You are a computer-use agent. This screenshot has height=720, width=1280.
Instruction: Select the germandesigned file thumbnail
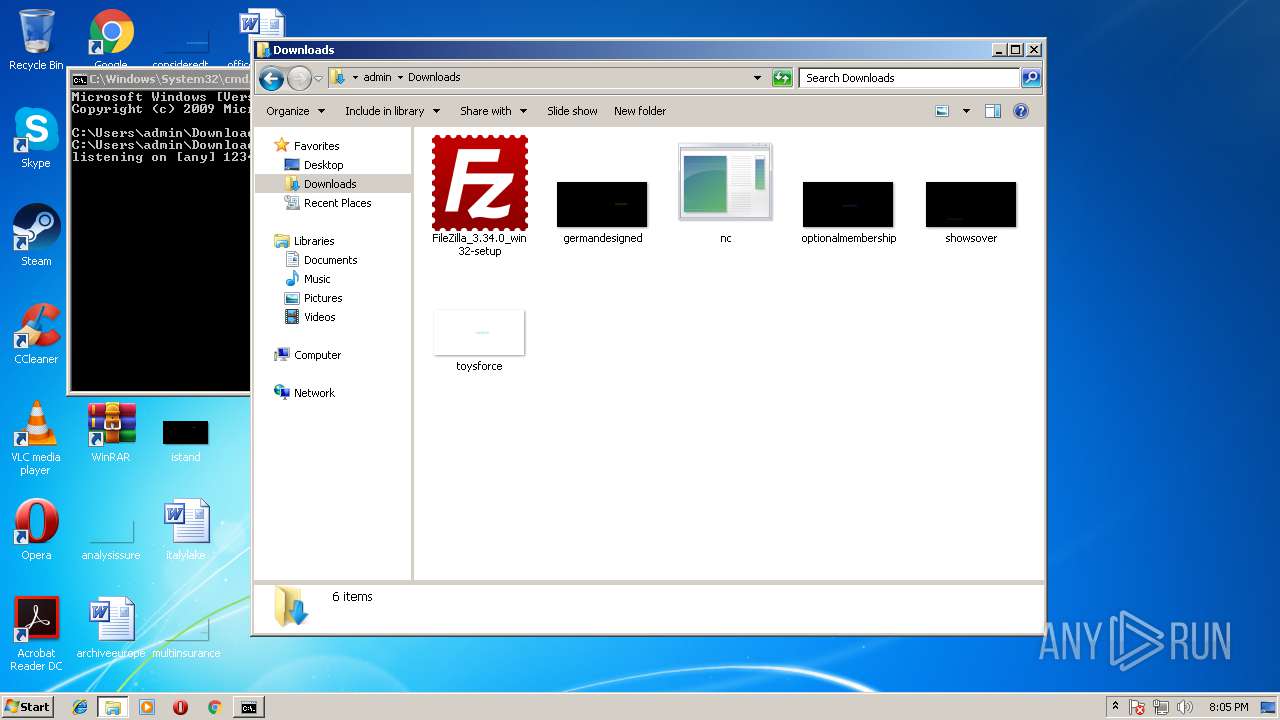pyautogui.click(x=602, y=204)
